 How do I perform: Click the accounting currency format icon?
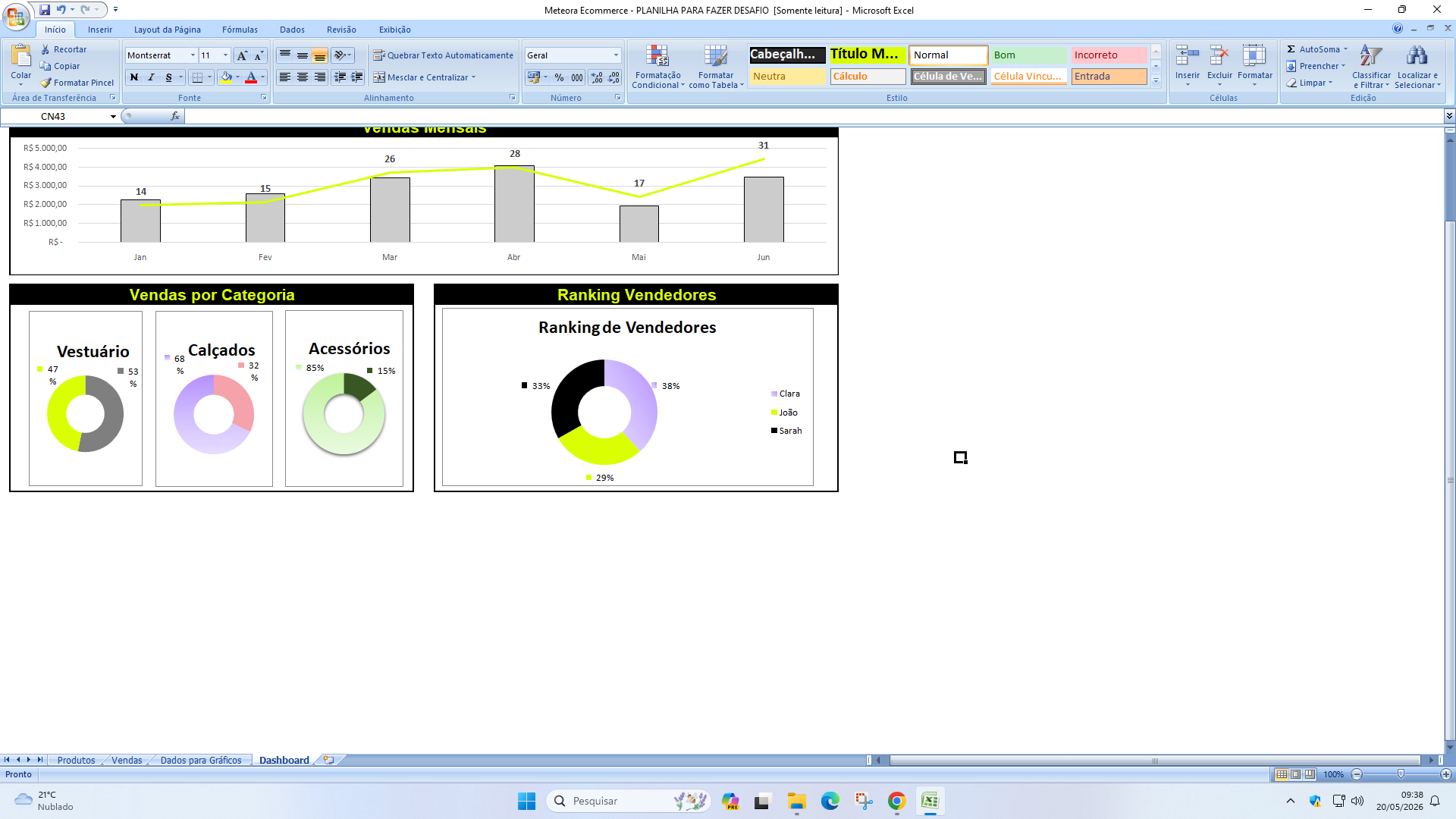point(534,77)
